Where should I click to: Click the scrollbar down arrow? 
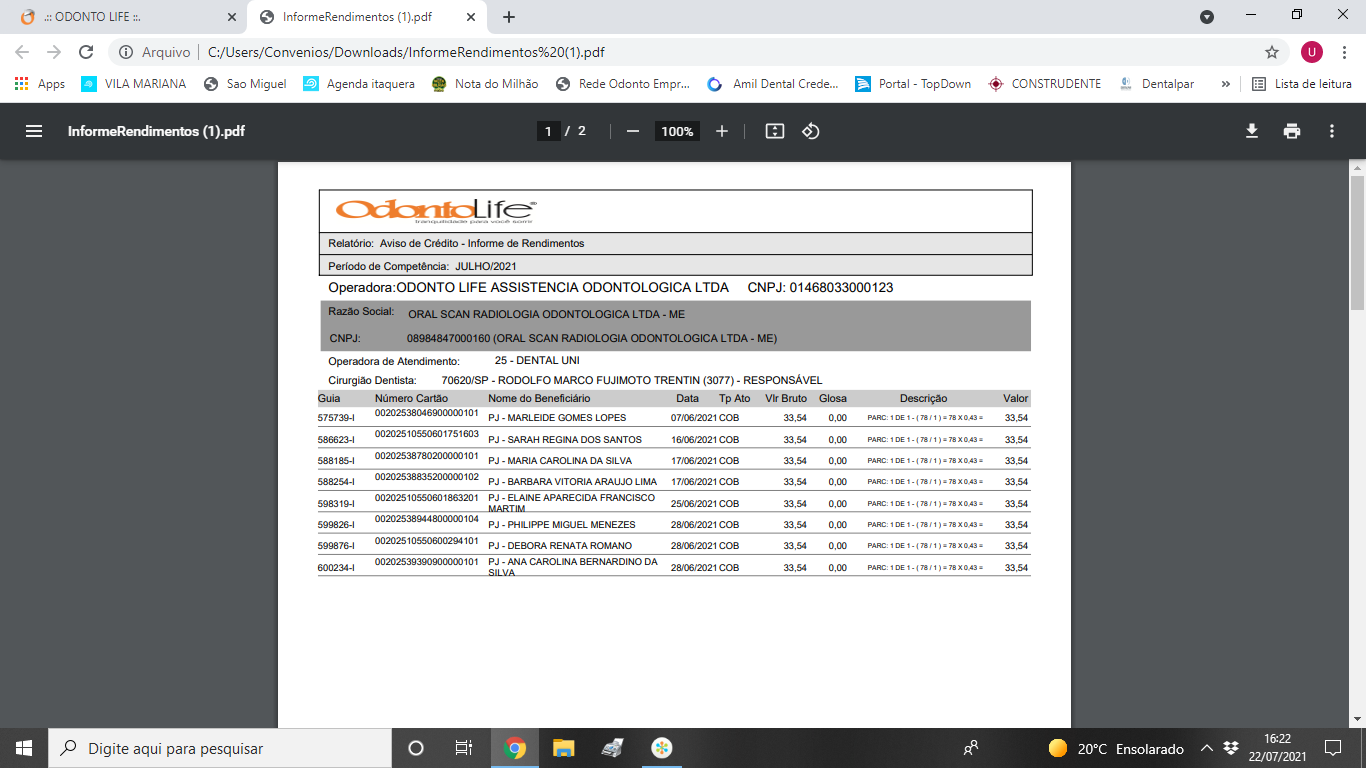pos(1357,719)
